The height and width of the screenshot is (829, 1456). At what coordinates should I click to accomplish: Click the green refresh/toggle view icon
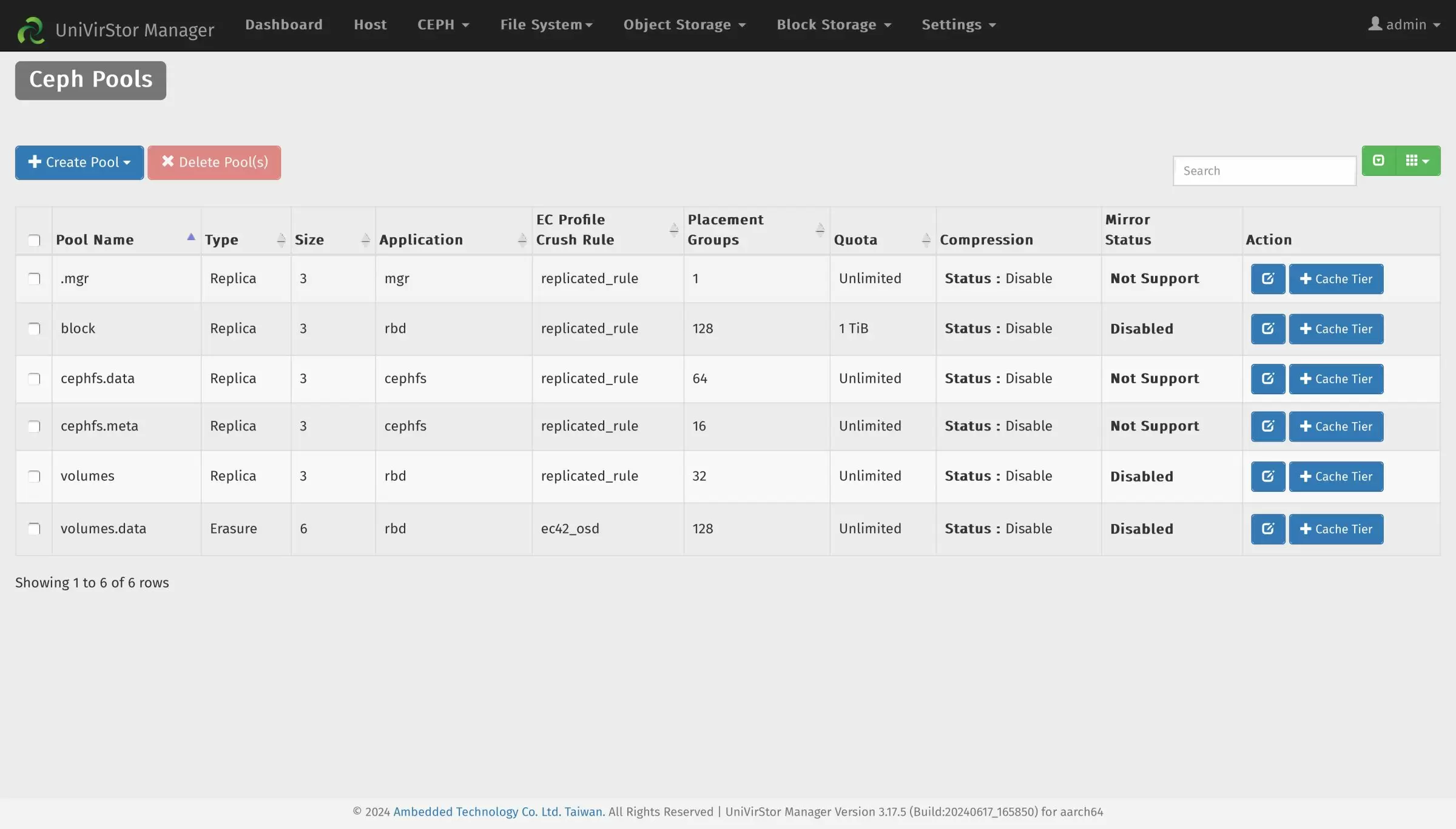point(1378,161)
